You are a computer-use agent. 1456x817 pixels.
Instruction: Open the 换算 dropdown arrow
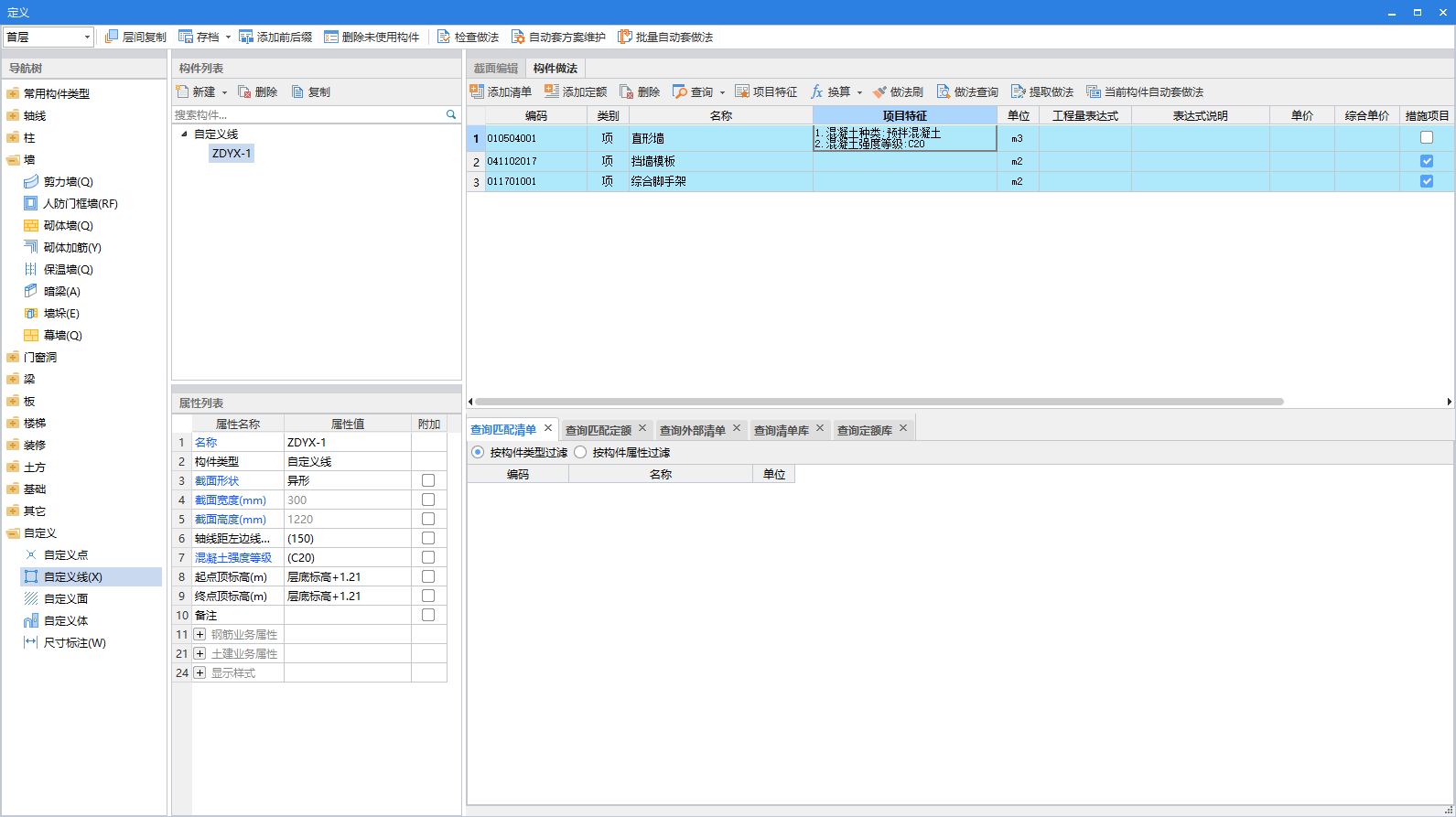859,92
